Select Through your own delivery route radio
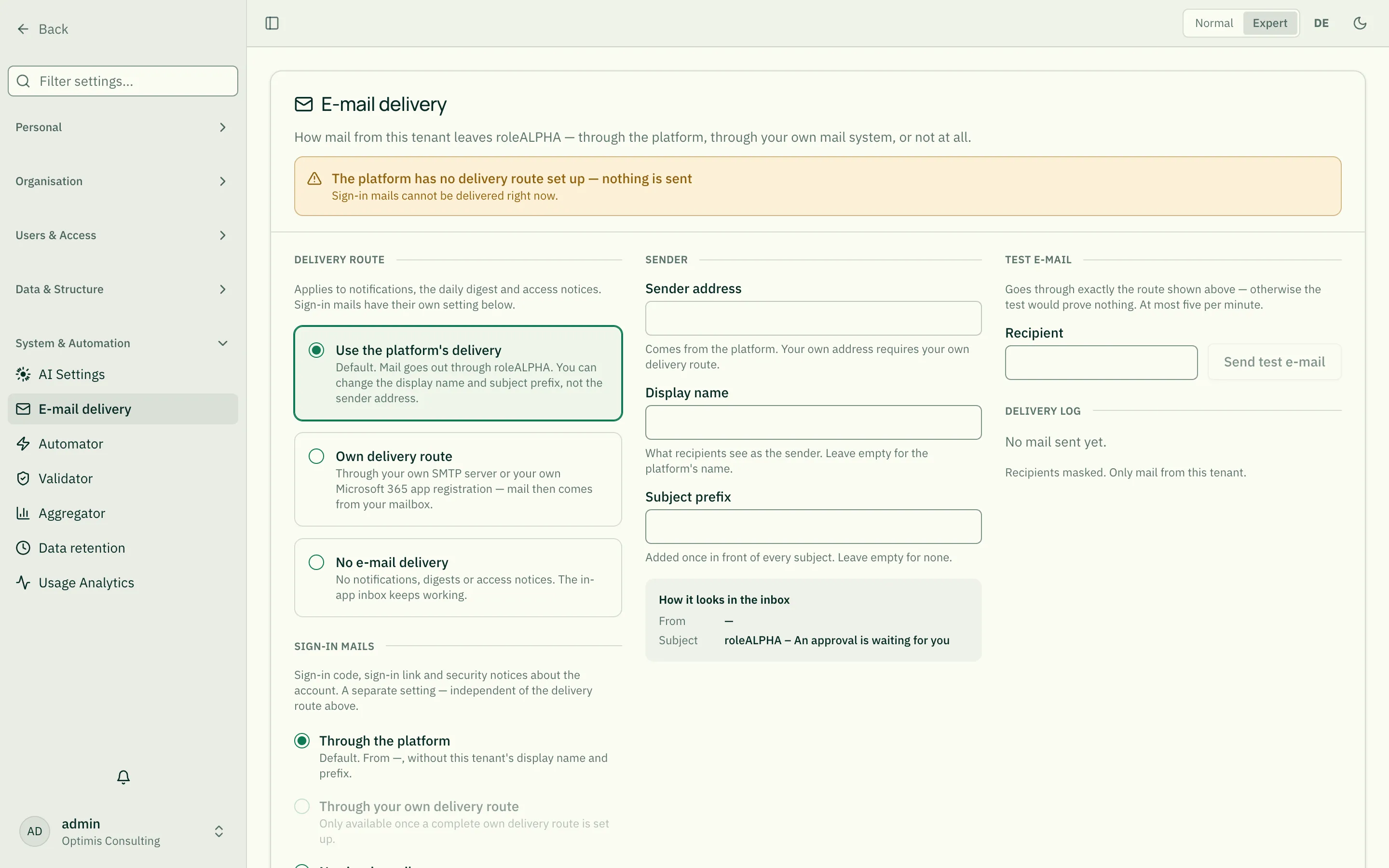This screenshot has width=1389, height=868. [302, 807]
